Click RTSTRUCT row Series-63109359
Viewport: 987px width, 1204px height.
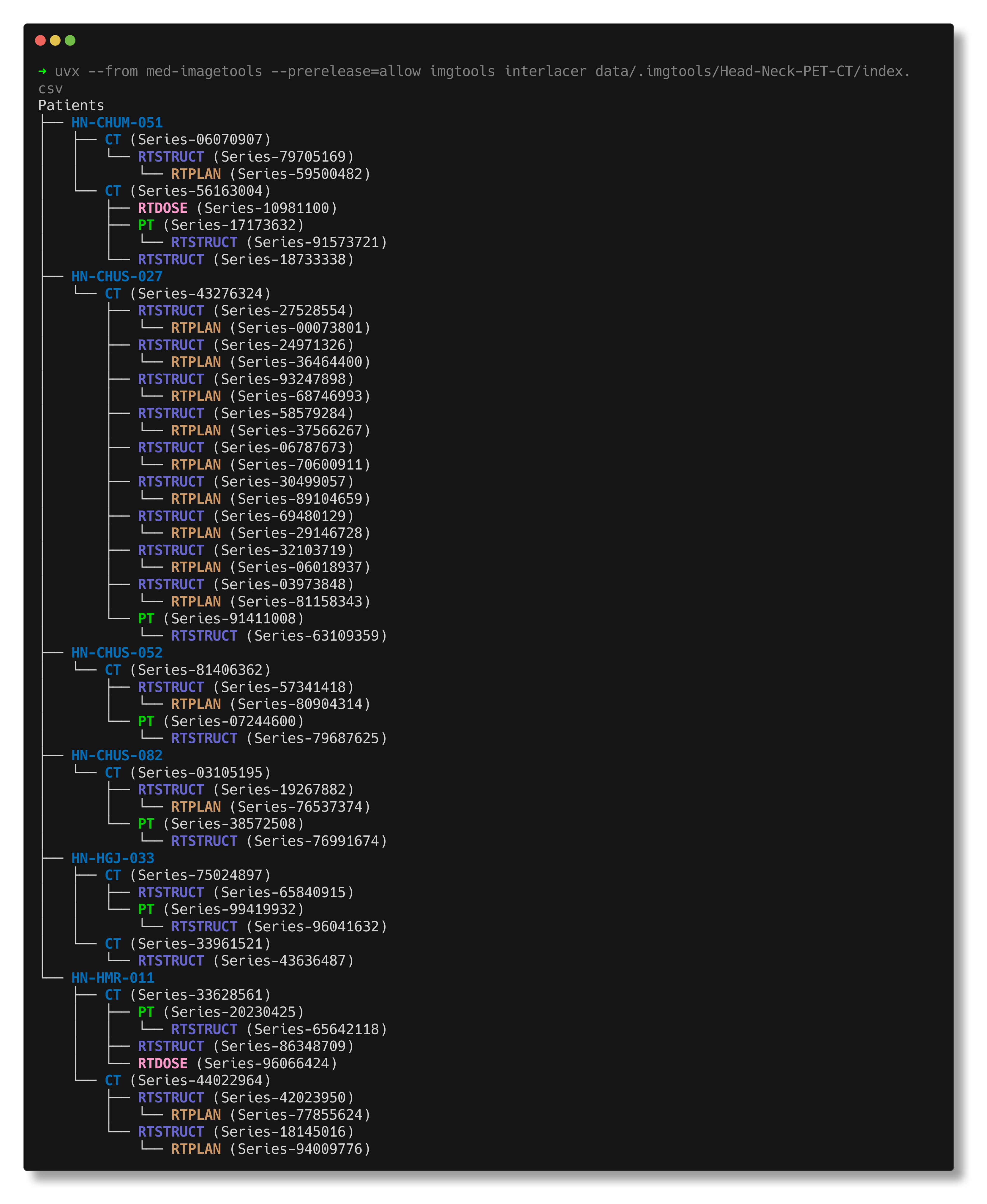pos(279,636)
